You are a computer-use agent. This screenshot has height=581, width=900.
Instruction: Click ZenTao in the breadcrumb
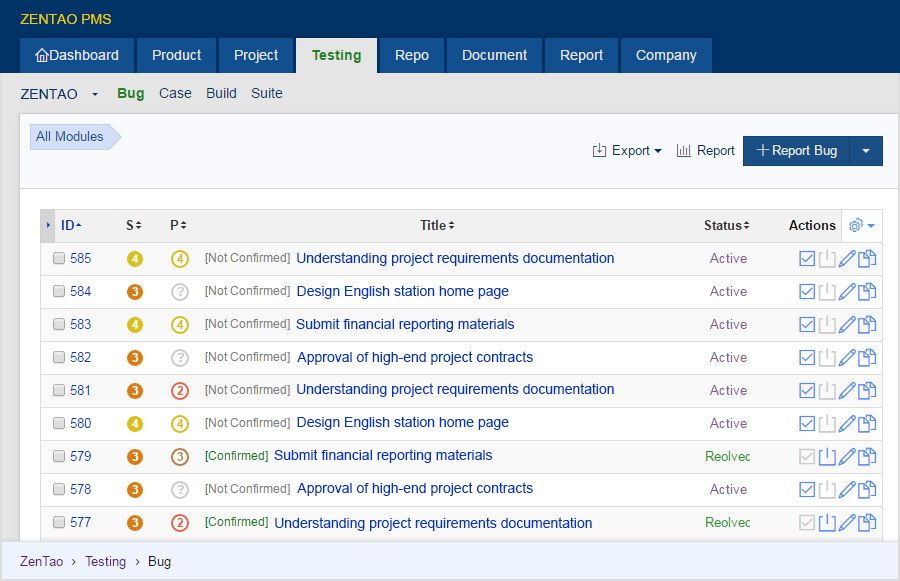pyautogui.click(x=41, y=561)
